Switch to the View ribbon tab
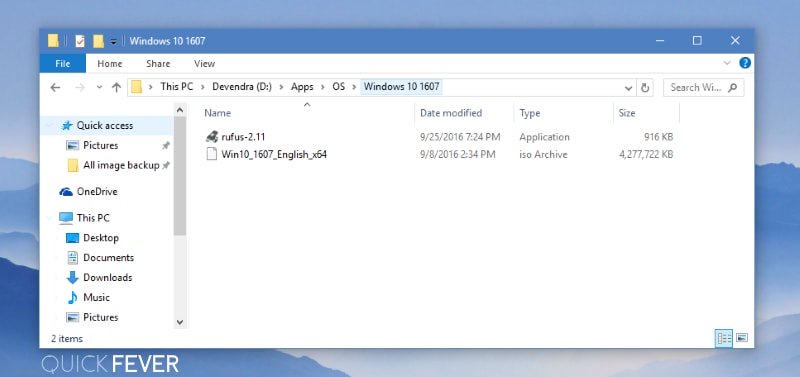Screen dimensions: 800x377 point(205,64)
